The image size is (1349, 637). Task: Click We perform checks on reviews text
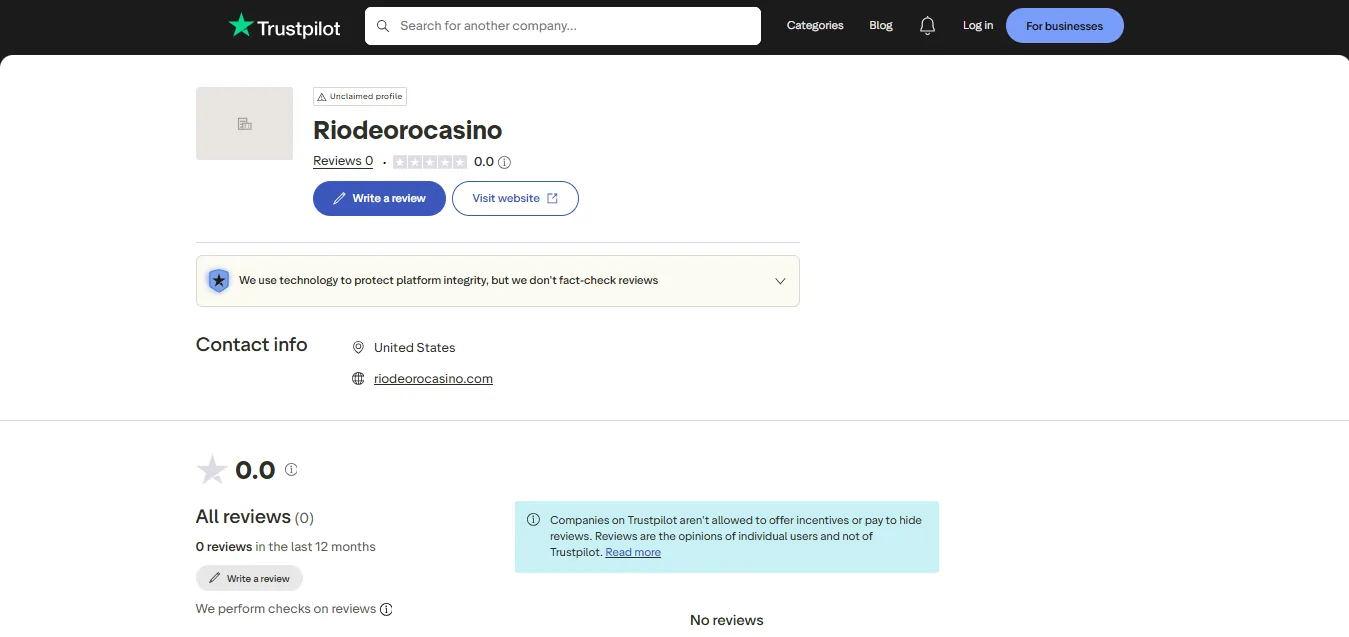click(286, 609)
